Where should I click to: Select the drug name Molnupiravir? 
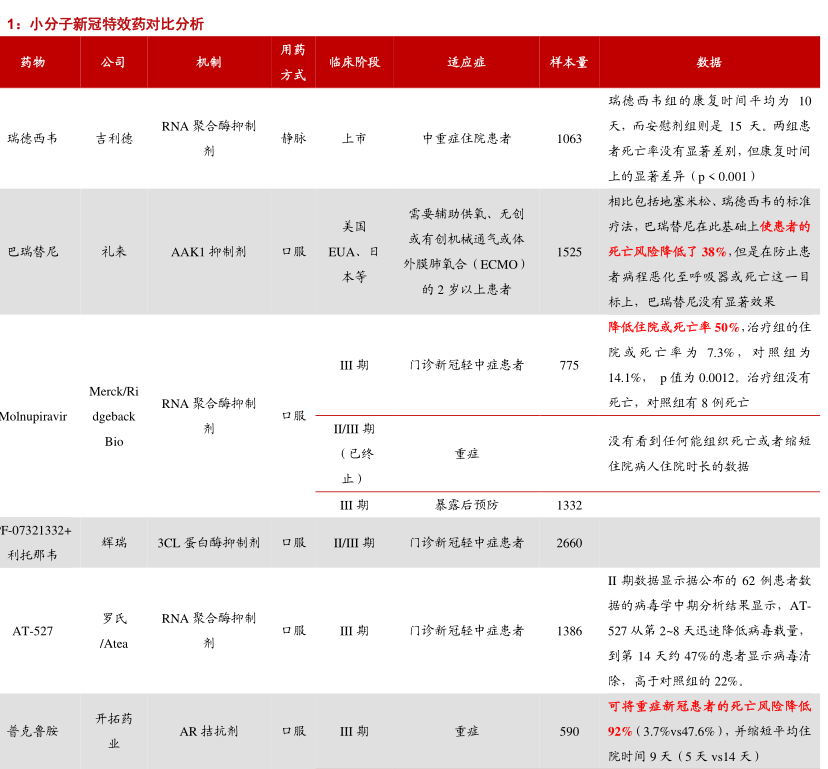(33, 417)
